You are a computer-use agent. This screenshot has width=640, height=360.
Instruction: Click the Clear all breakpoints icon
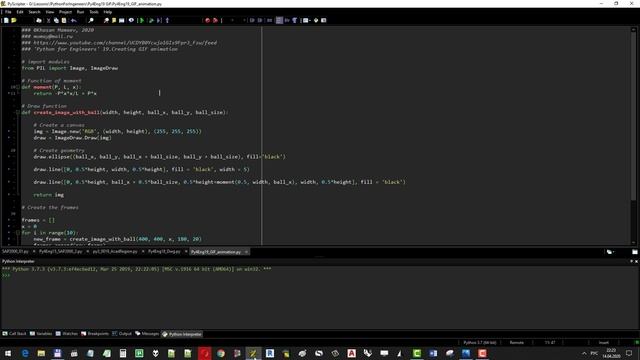click(215, 20)
